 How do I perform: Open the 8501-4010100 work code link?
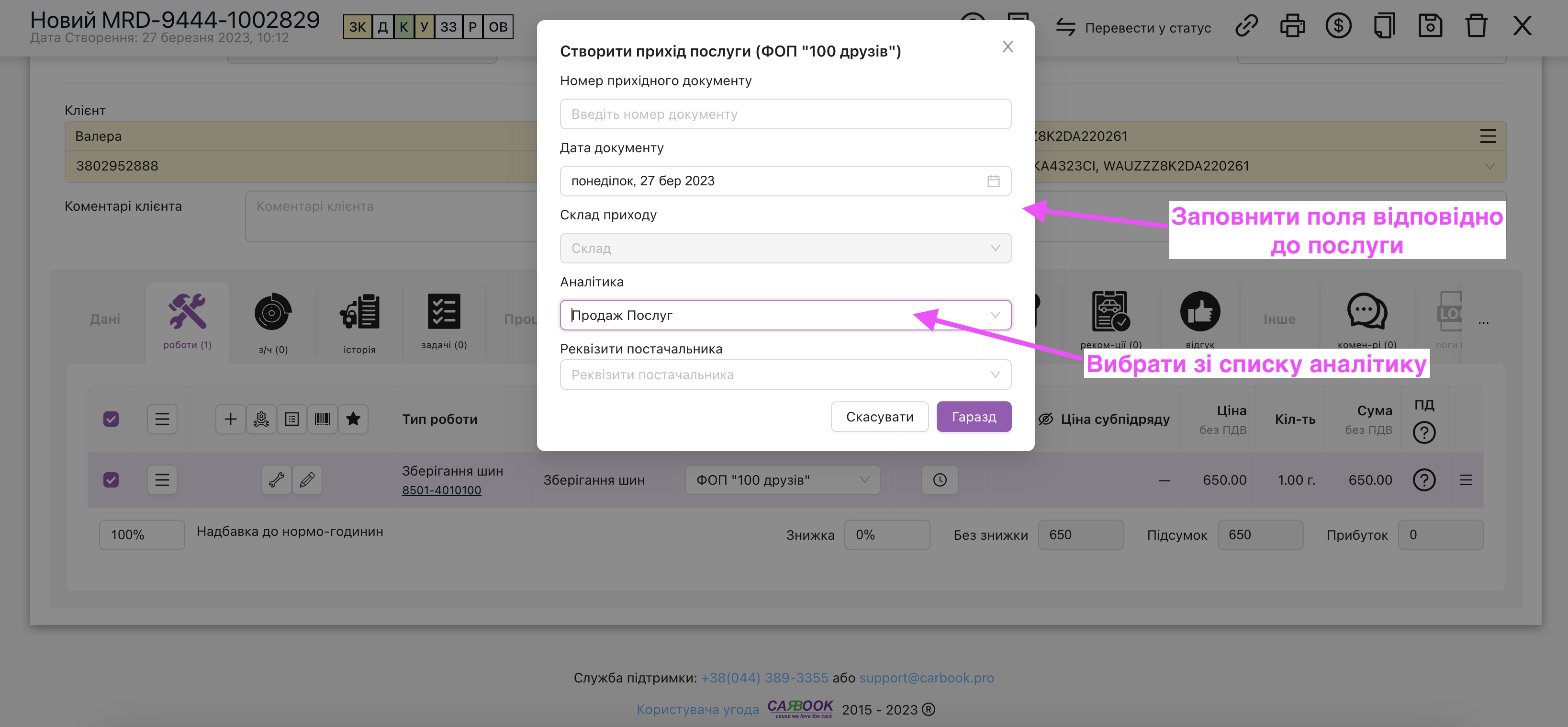click(441, 490)
